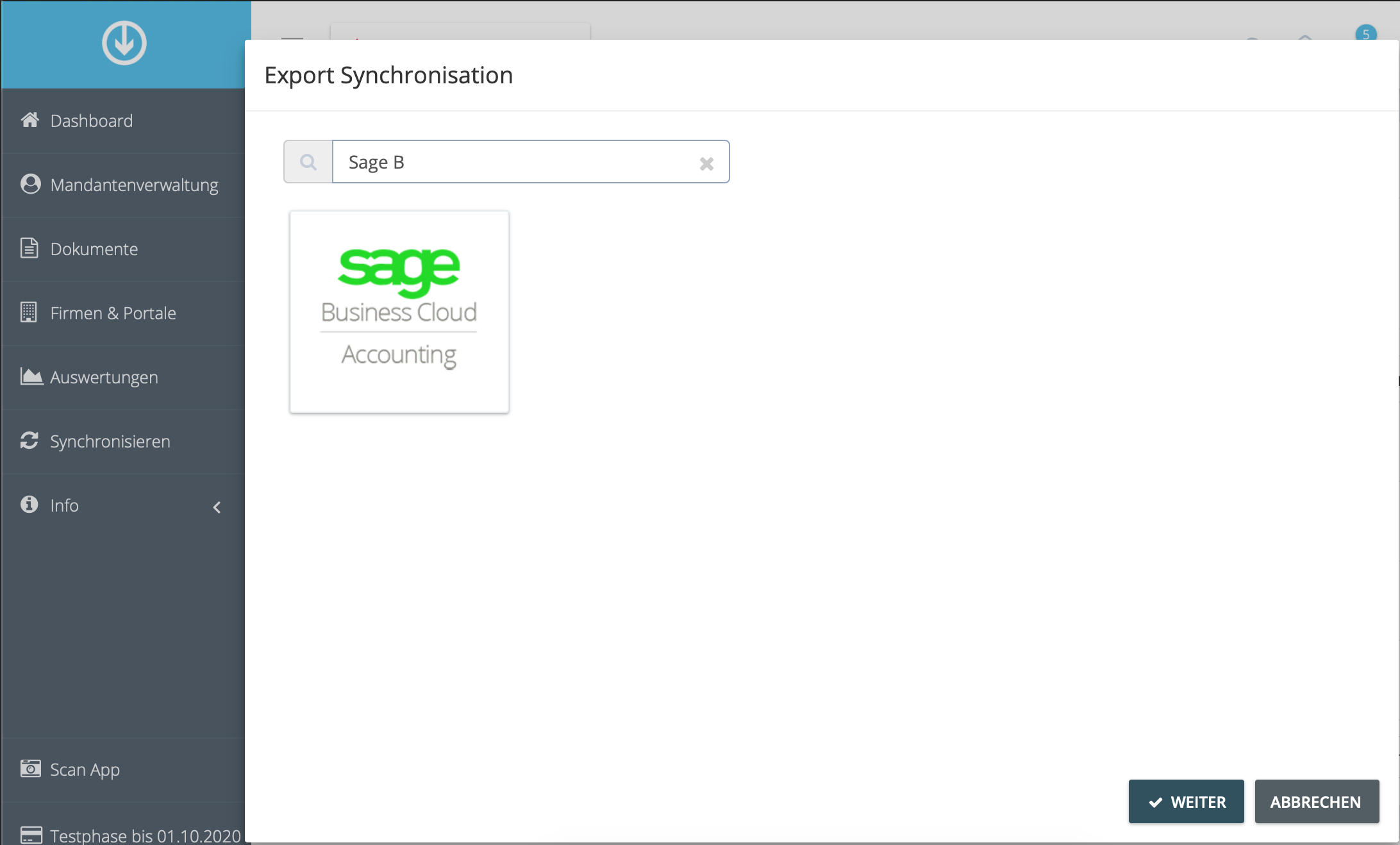
Task: Expand the Info submenu chevron
Action: (x=217, y=507)
